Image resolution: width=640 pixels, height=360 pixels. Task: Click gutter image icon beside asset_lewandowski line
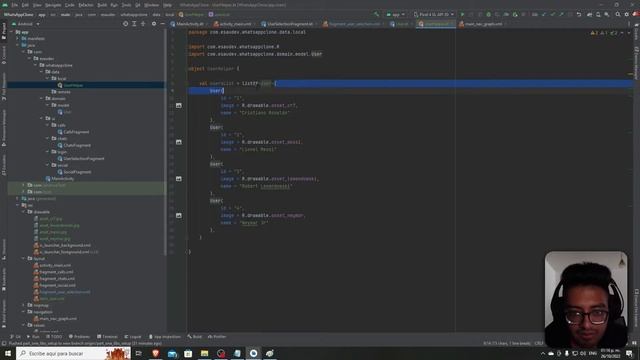[179, 179]
